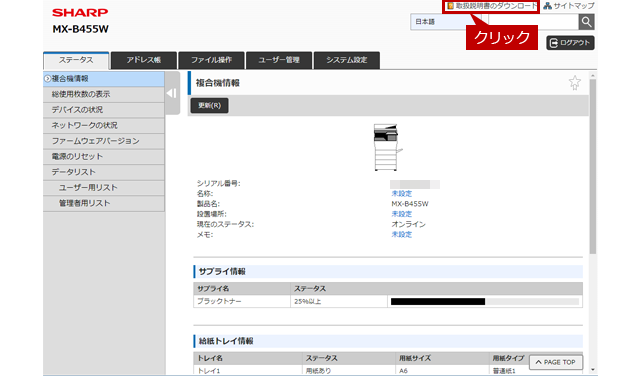640x376 pixels.
Task: Click the favorite star icon
Action: 575,83
